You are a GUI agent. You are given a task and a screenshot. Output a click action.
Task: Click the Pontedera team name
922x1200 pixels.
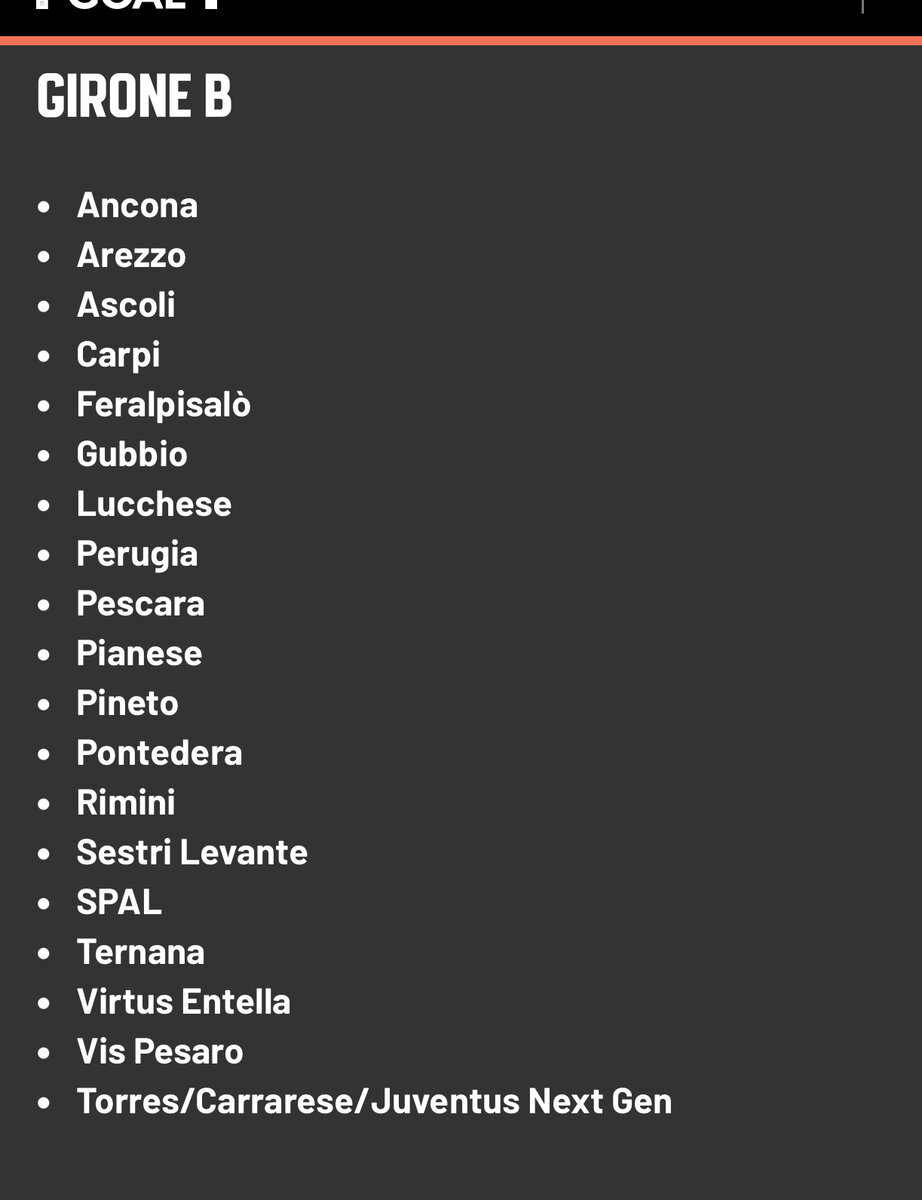159,753
